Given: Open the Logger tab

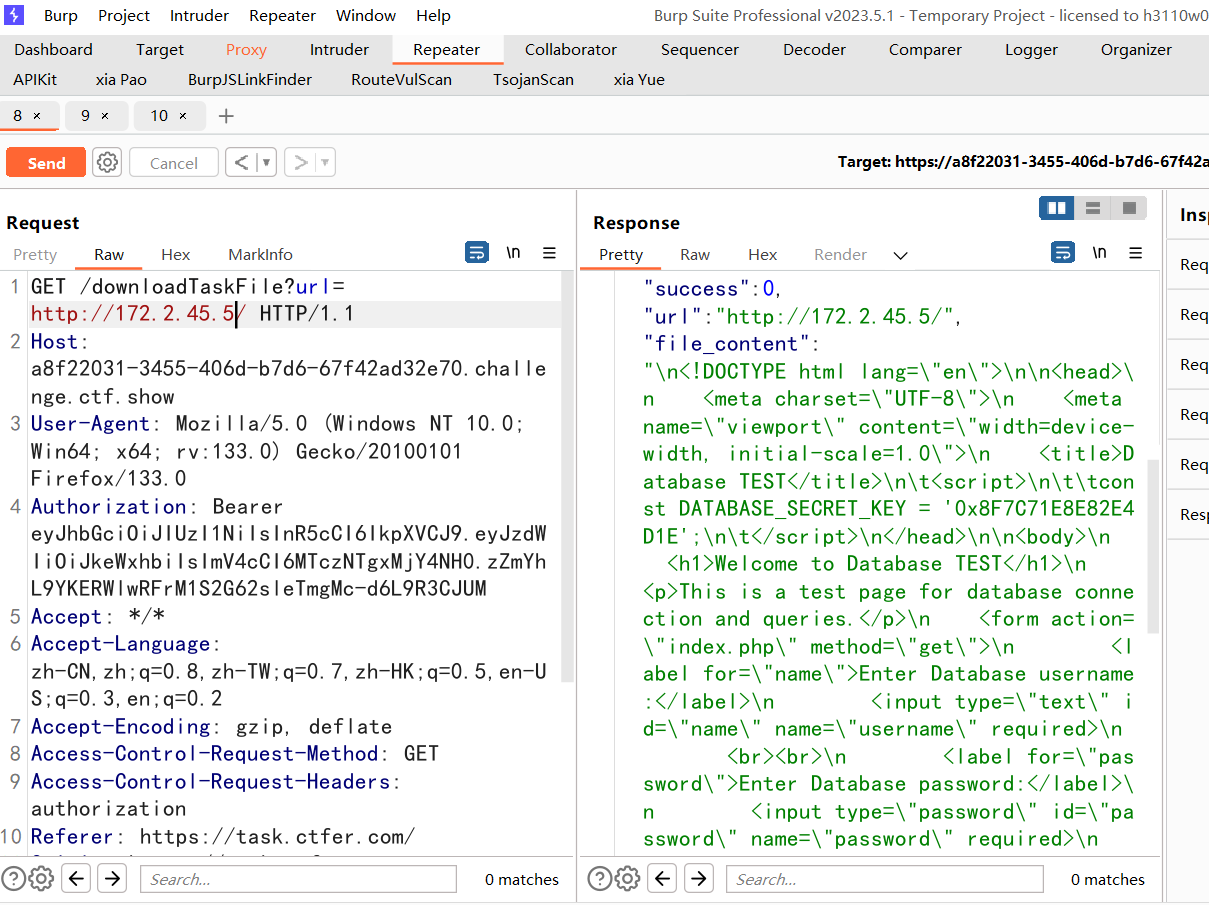Looking at the screenshot, I should 1031,49.
